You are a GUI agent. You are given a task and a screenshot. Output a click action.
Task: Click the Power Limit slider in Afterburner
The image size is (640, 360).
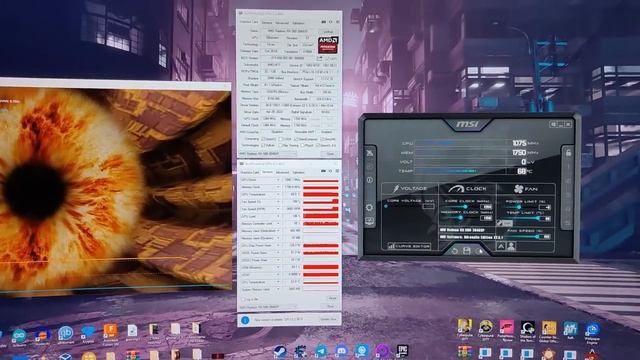521,207
